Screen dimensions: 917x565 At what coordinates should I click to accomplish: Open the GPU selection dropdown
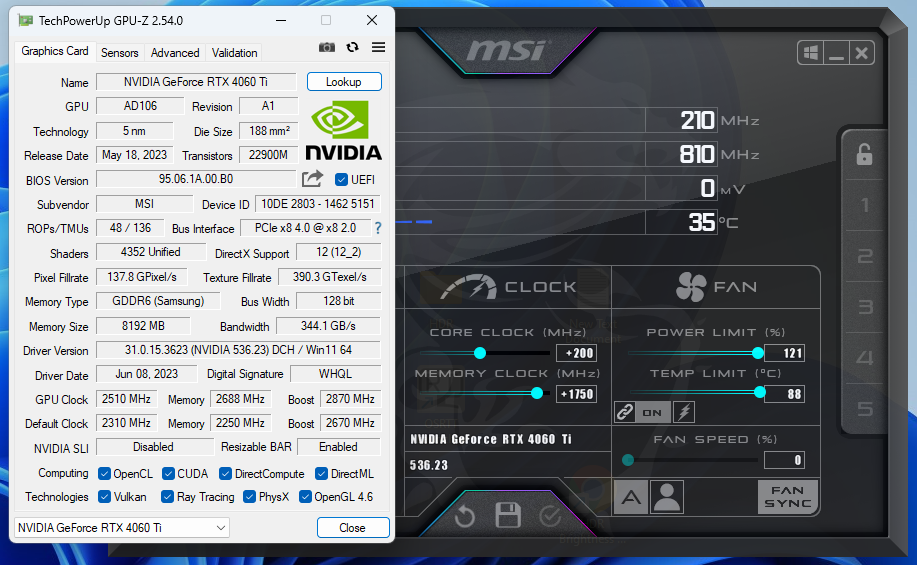pyautogui.click(x=122, y=528)
